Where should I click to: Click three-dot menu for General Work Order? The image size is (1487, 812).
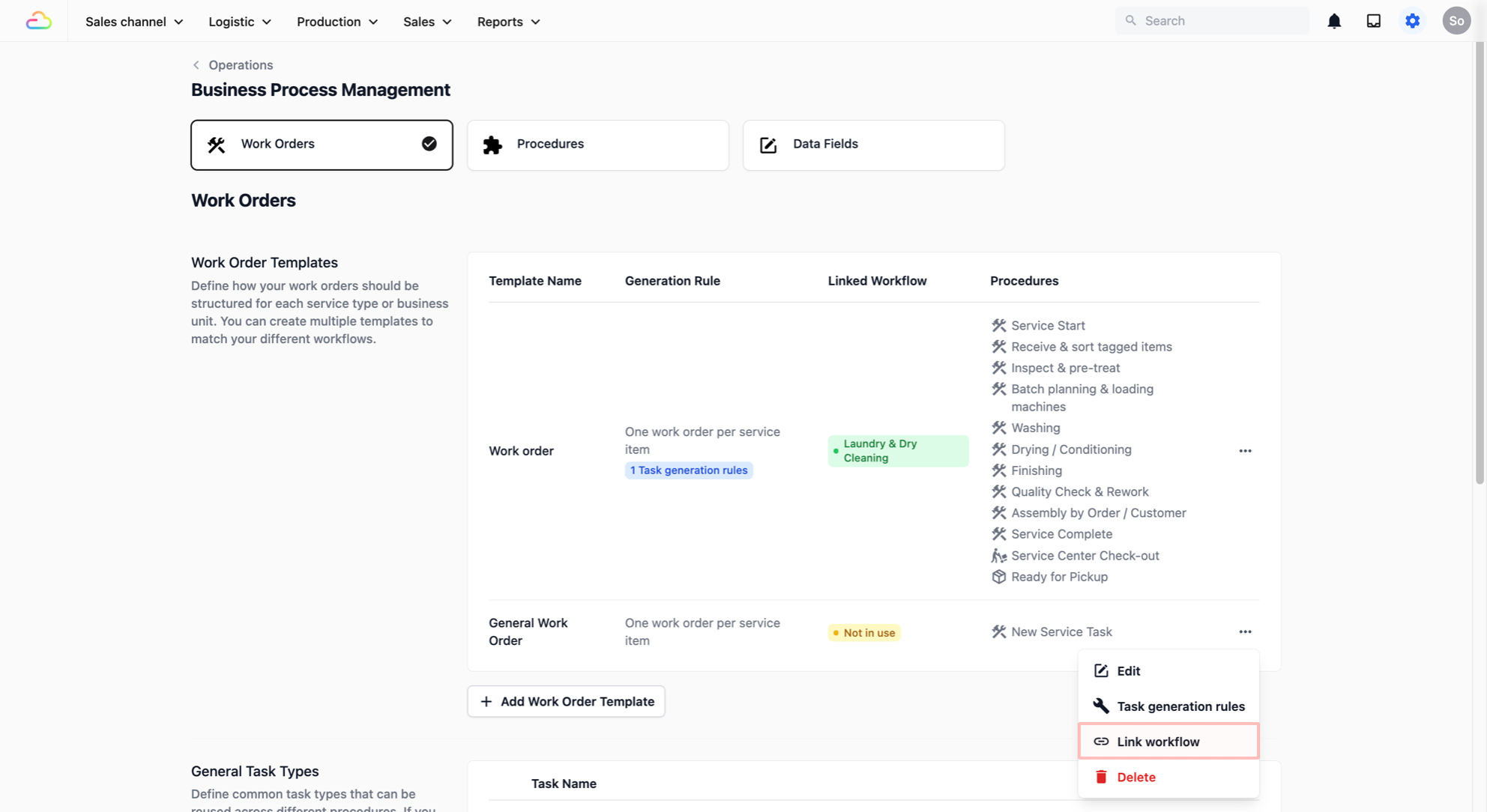[x=1245, y=632]
